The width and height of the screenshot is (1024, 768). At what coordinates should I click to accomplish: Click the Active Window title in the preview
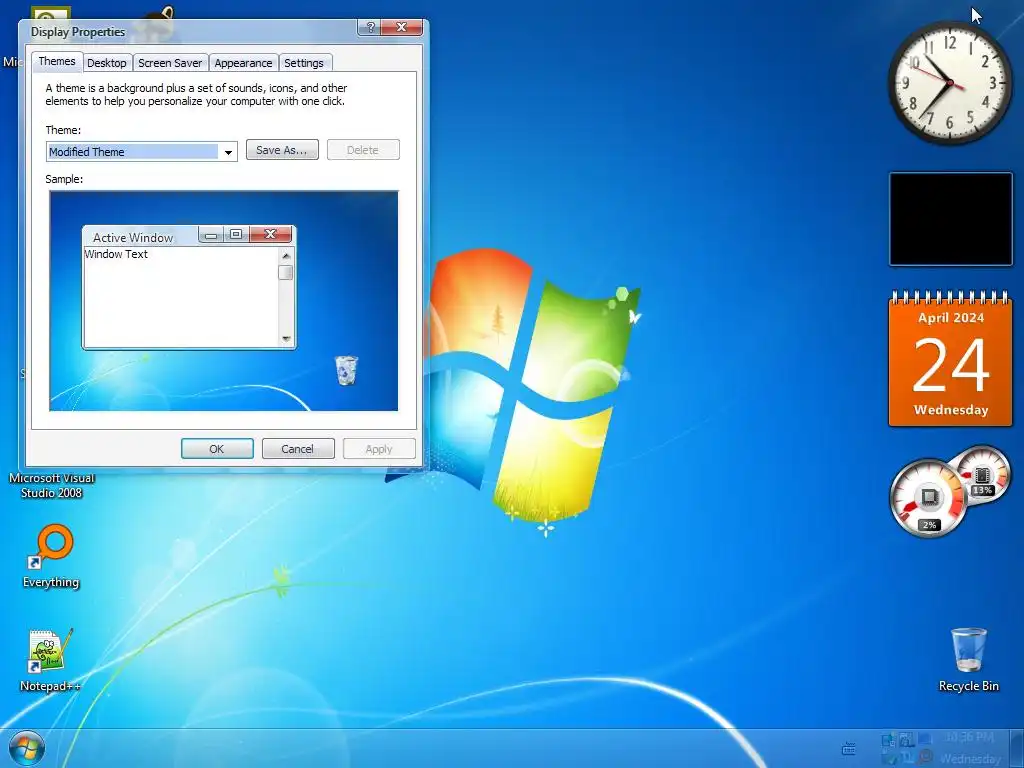[x=133, y=238]
